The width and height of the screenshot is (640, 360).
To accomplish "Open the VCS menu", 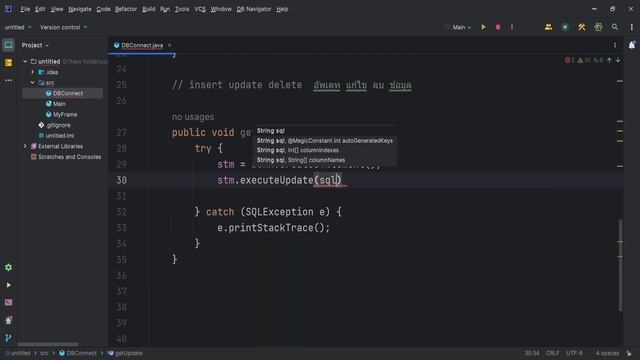I will (200, 9).
